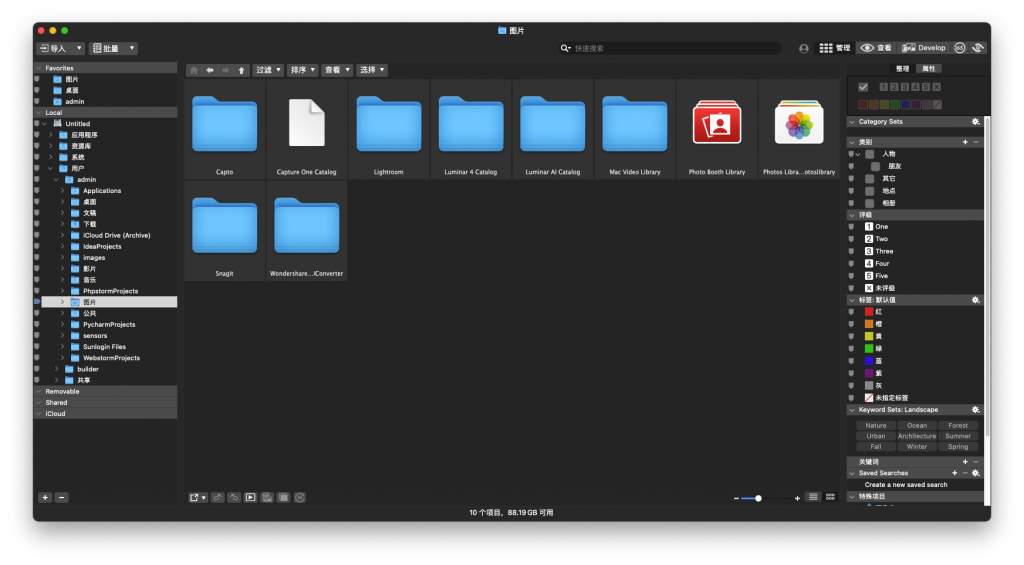
Task: Click the Winter keyword button
Action: pos(917,447)
